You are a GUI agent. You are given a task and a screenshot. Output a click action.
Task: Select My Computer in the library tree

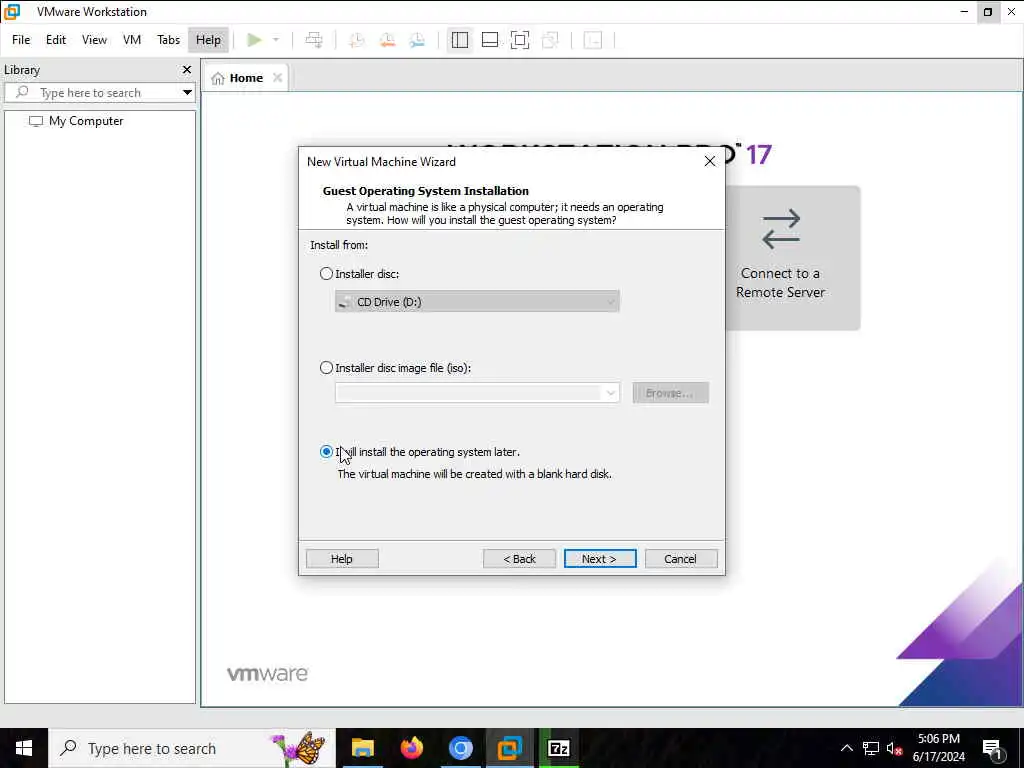(76, 121)
